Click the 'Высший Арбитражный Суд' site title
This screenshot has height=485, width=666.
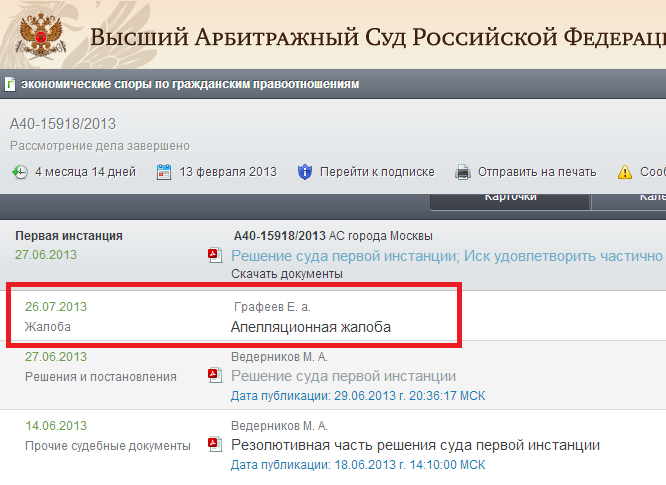coord(378,37)
